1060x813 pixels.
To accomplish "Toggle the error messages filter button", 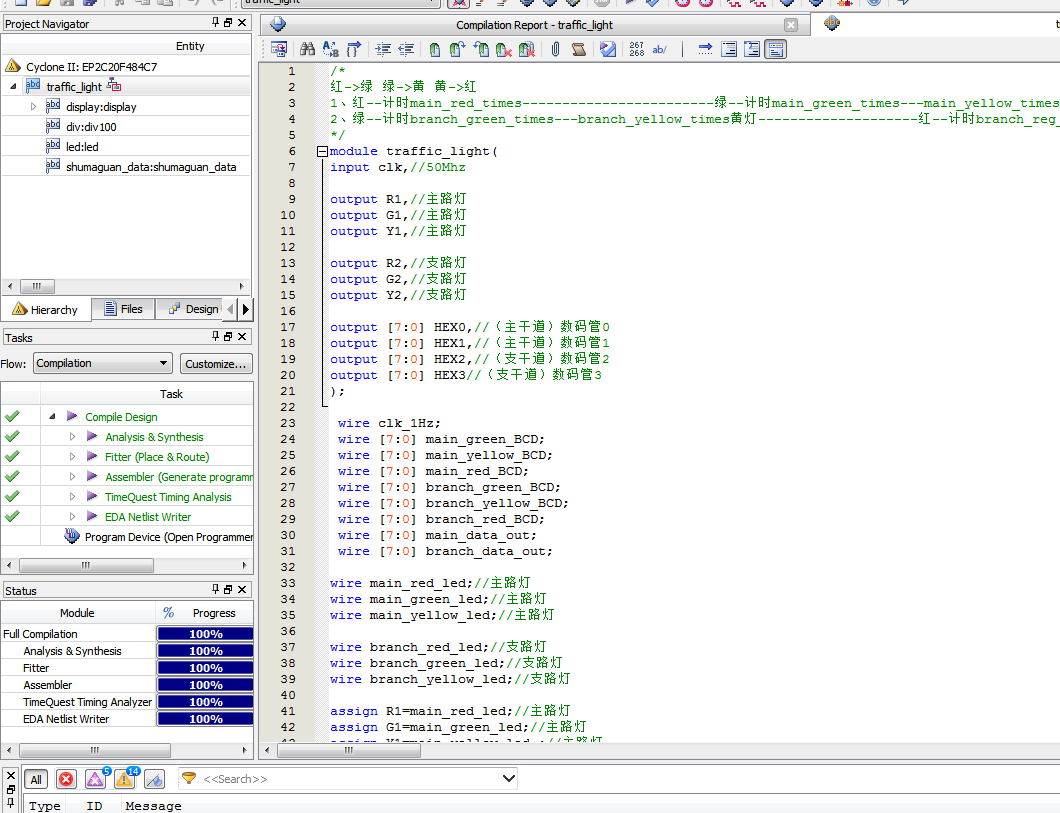I will click(x=66, y=779).
